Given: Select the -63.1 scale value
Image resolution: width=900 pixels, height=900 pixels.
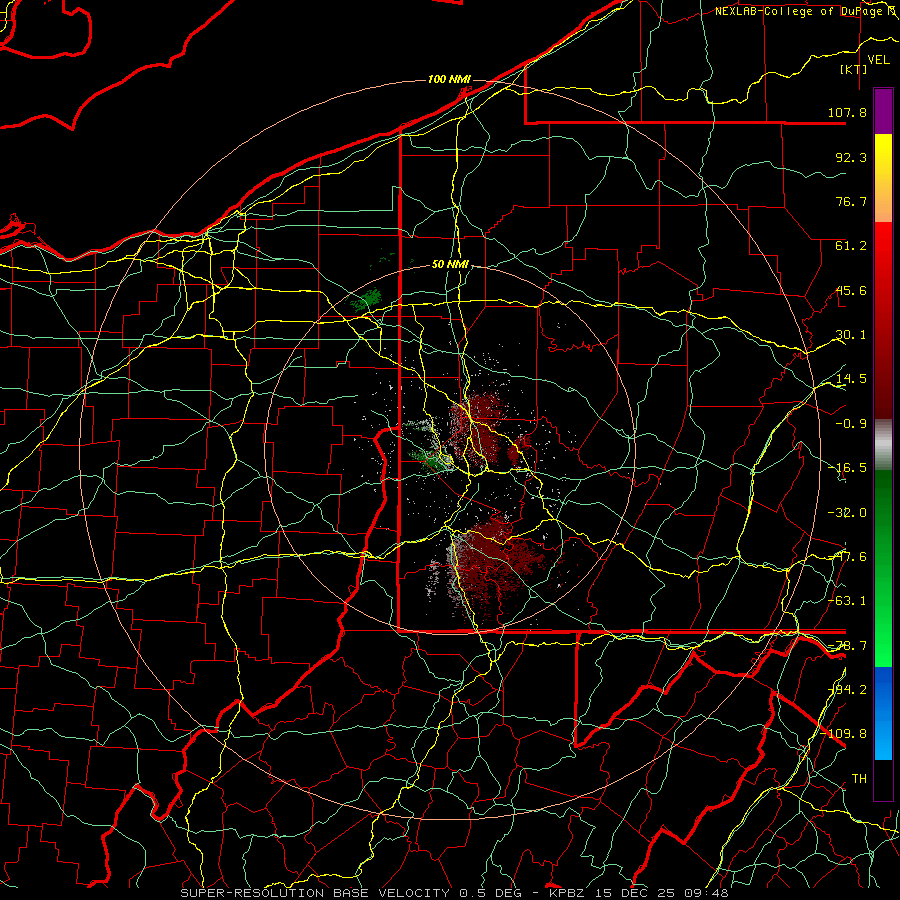Looking at the screenshot, I should tap(847, 601).
